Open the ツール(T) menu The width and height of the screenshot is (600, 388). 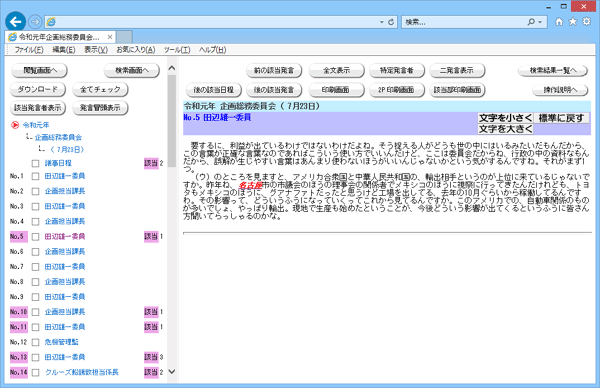[177, 50]
